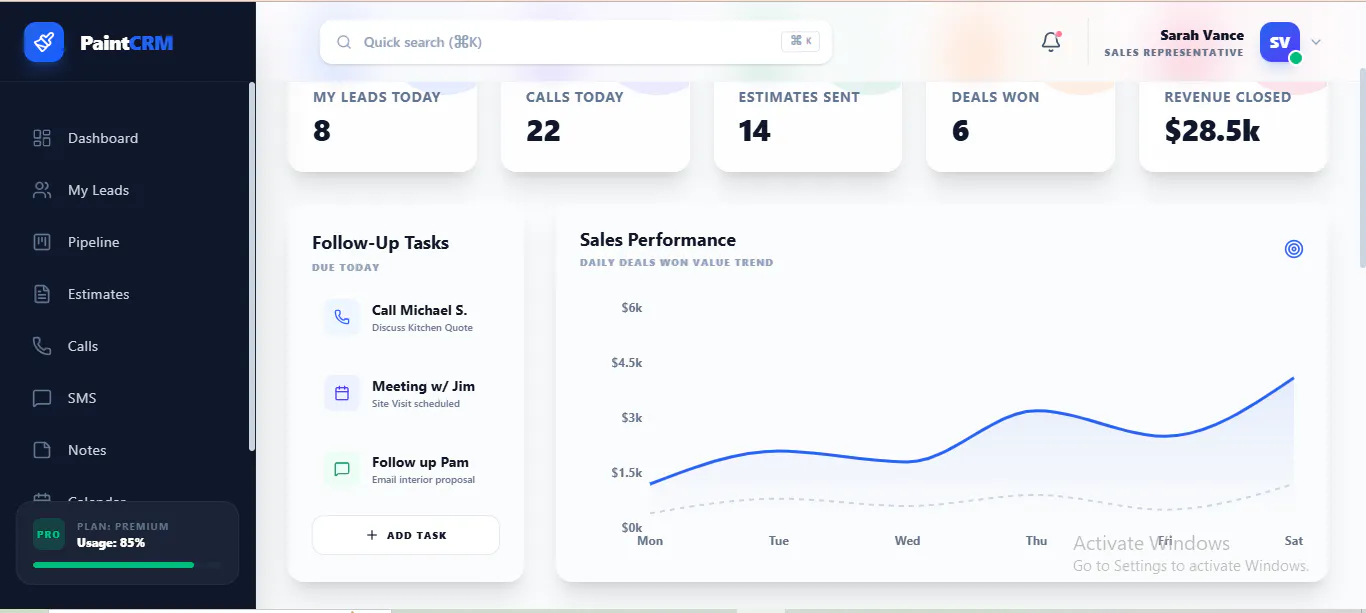The height and width of the screenshot is (613, 1366).
Task: Click the '$4.5k' chart axis label
Action: pos(627,363)
